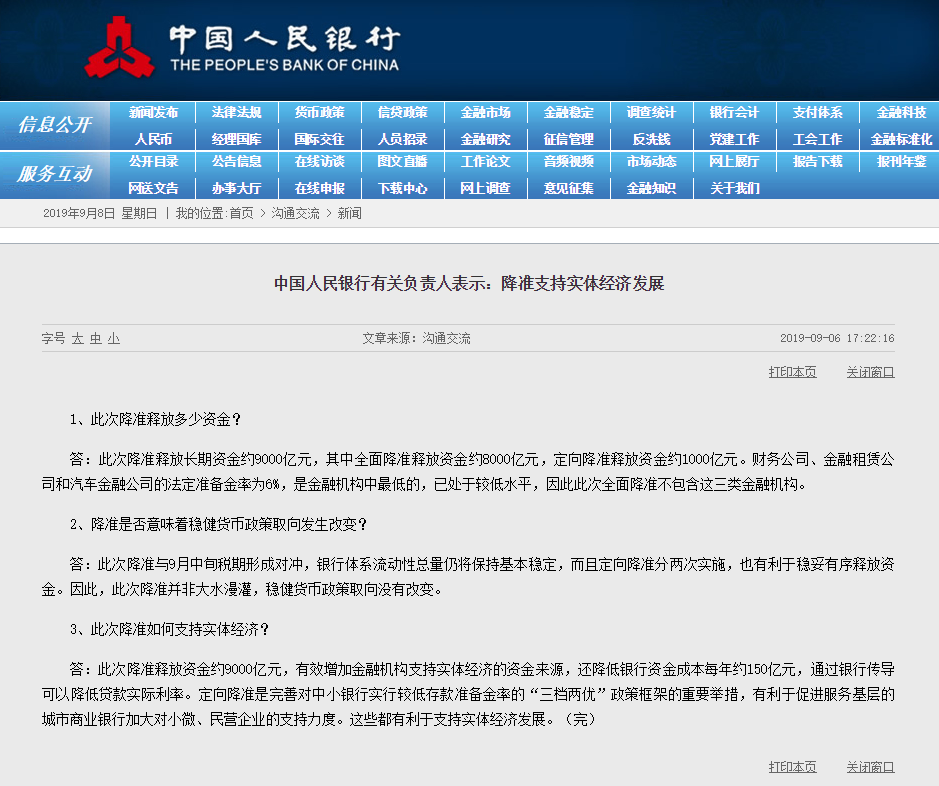The width and height of the screenshot is (939, 786).
Task: Click the 关闭窗口 close link
Action: pyautogui.click(x=869, y=371)
